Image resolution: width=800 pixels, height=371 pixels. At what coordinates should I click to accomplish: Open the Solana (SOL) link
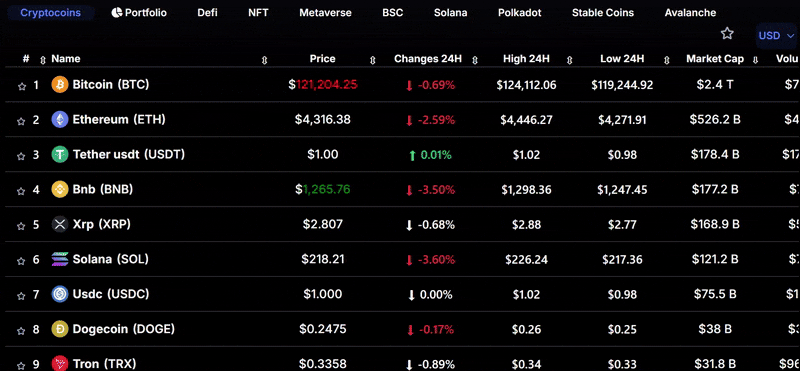point(110,259)
